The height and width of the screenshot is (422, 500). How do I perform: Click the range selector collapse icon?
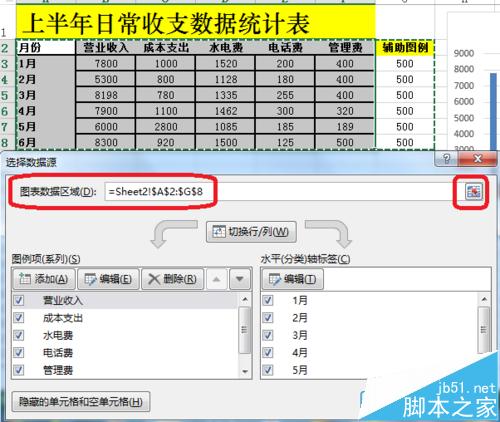pos(474,192)
